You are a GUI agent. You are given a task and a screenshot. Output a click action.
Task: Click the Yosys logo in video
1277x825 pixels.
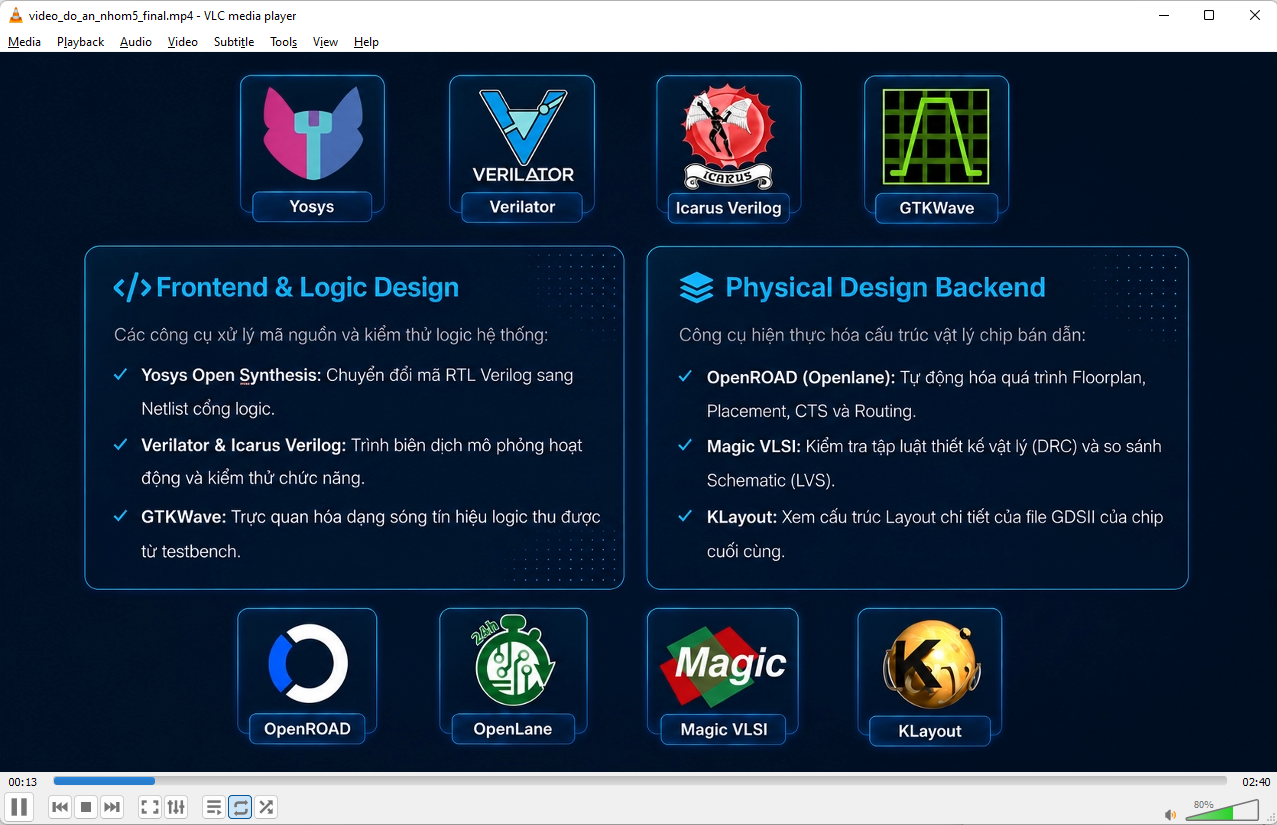(x=312, y=133)
